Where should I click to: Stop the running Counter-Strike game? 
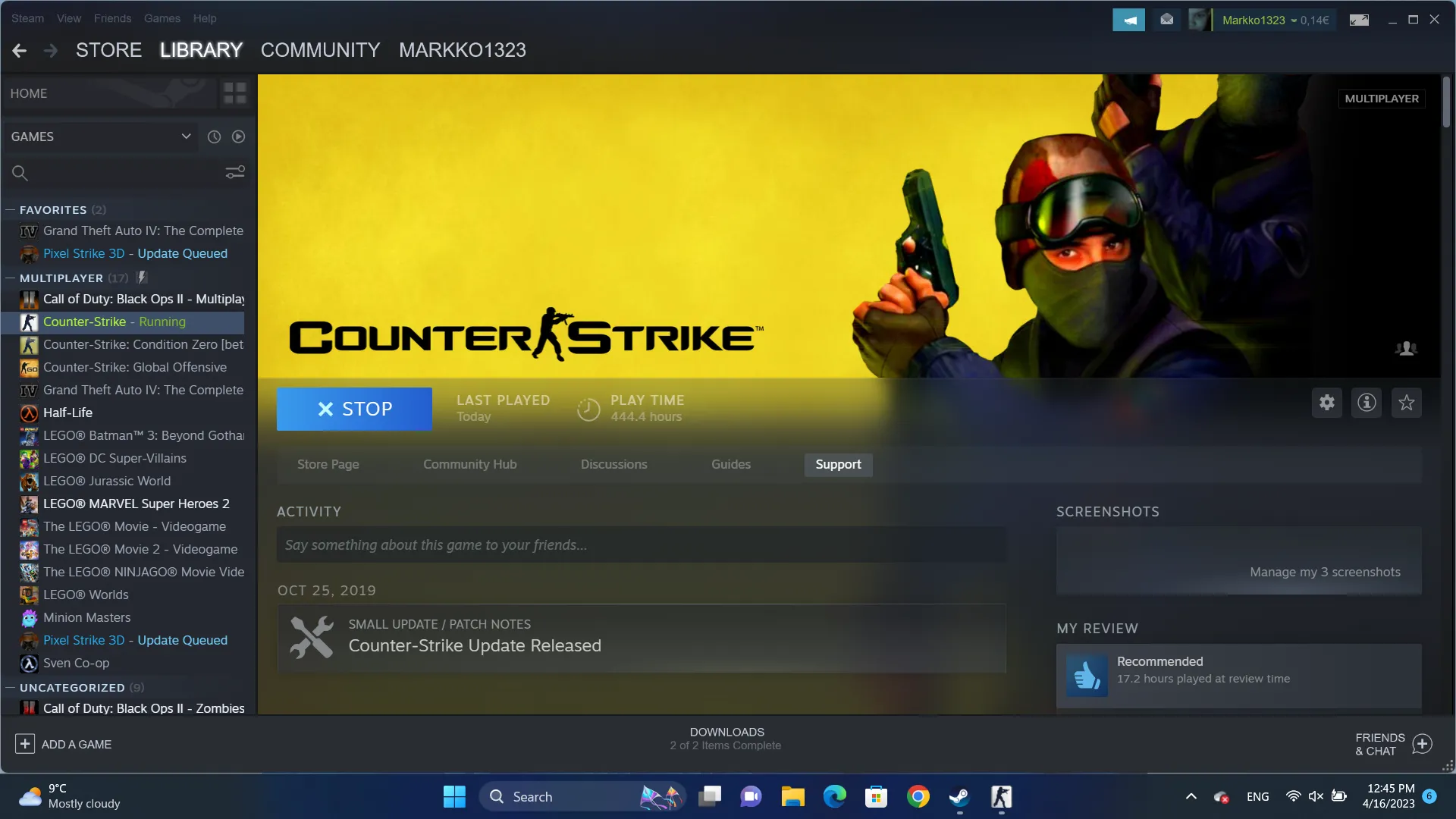(x=354, y=409)
